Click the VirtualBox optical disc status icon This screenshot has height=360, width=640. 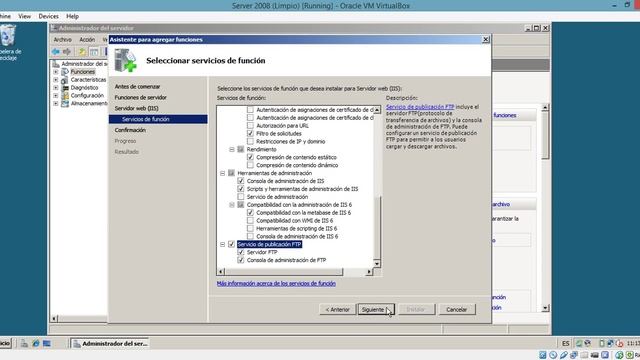[553, 355]
